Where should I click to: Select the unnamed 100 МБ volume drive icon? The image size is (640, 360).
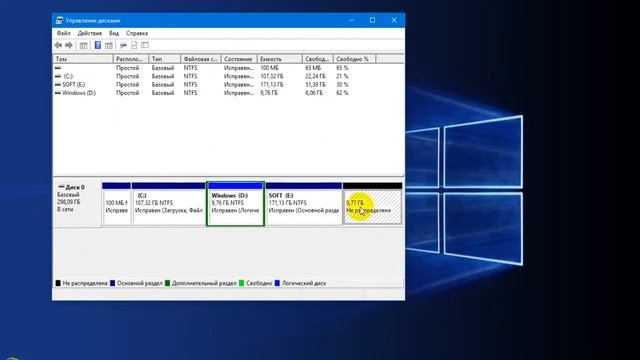point(58,68)
